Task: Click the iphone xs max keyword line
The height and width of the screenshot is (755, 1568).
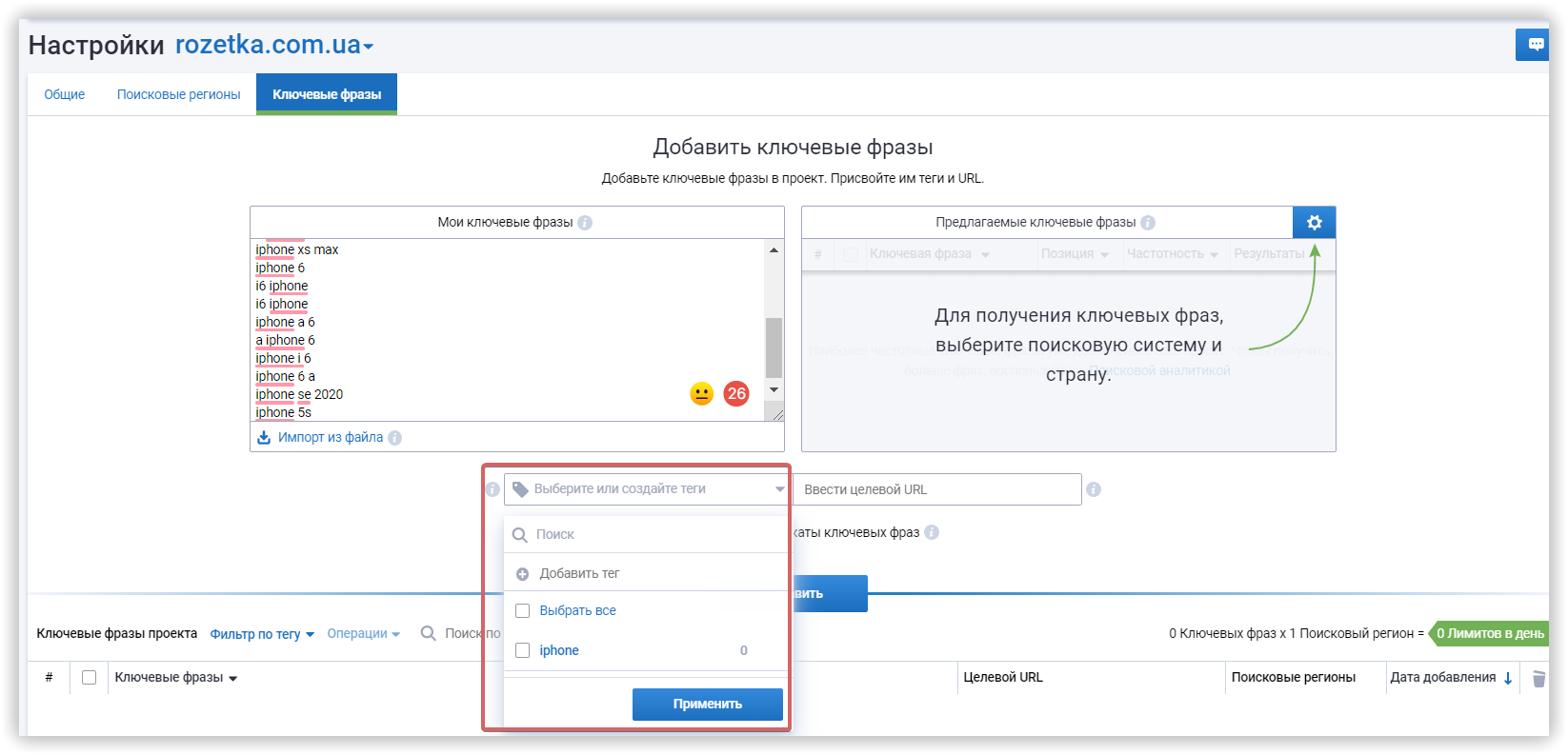Action: [x=297, y=249]
